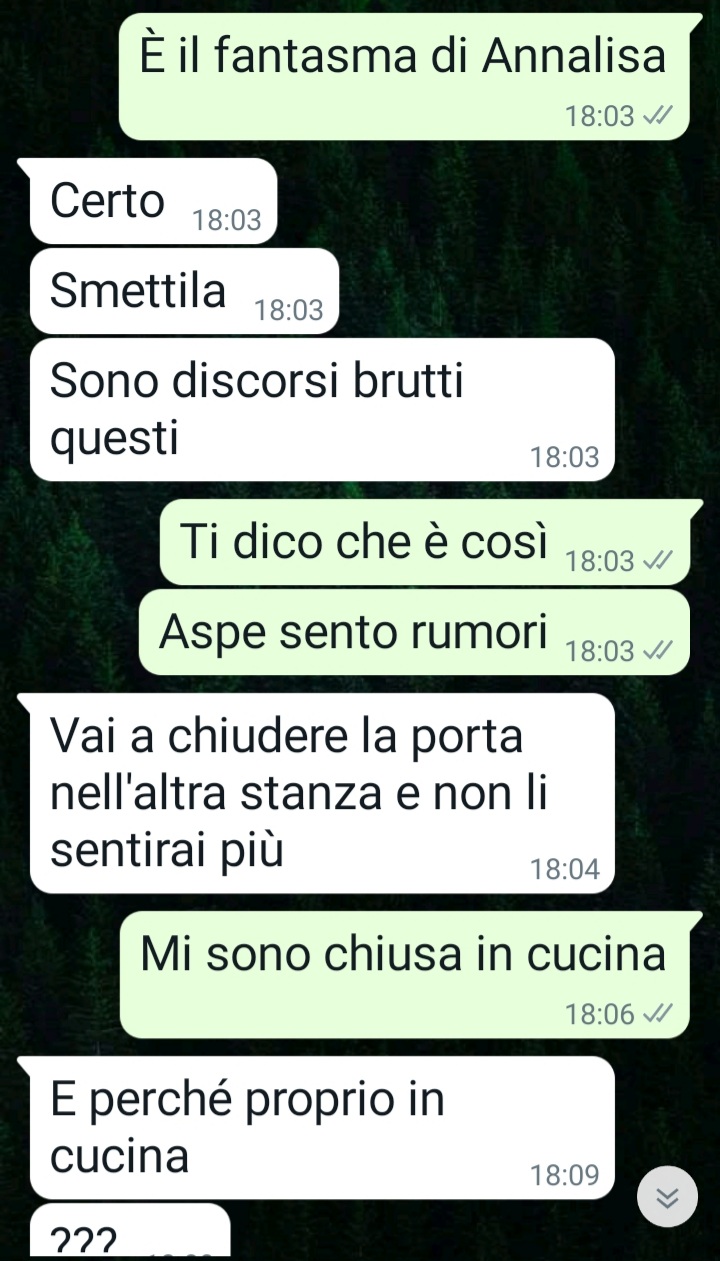Image resolution: width=720 pixels, height=1261 pixels.
Task: Select the 'Vai a chiudere la porta' message
Action: 322,793
